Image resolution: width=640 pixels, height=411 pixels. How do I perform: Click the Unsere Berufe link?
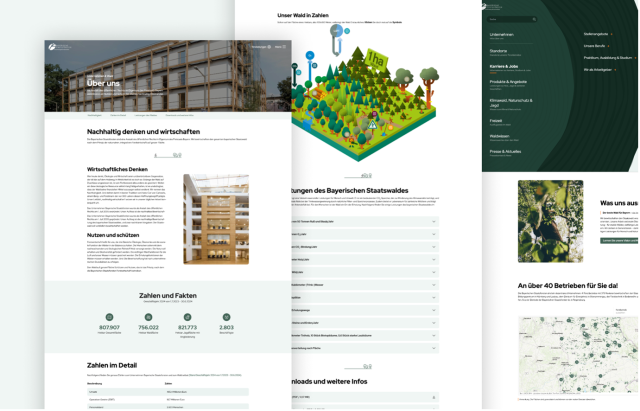(x=594, y=46)
